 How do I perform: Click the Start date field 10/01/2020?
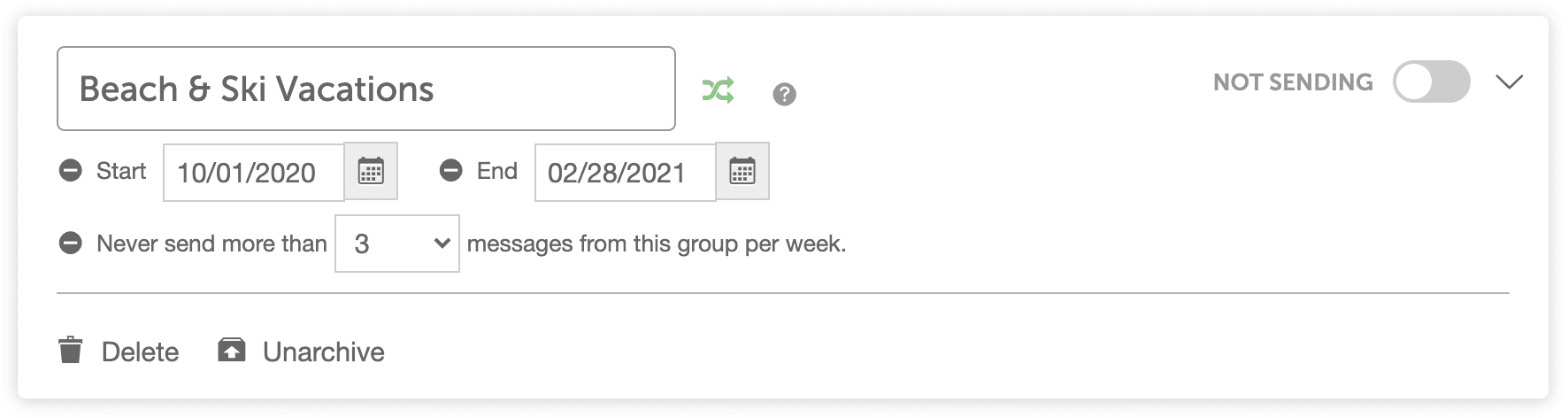click(254, 172)
